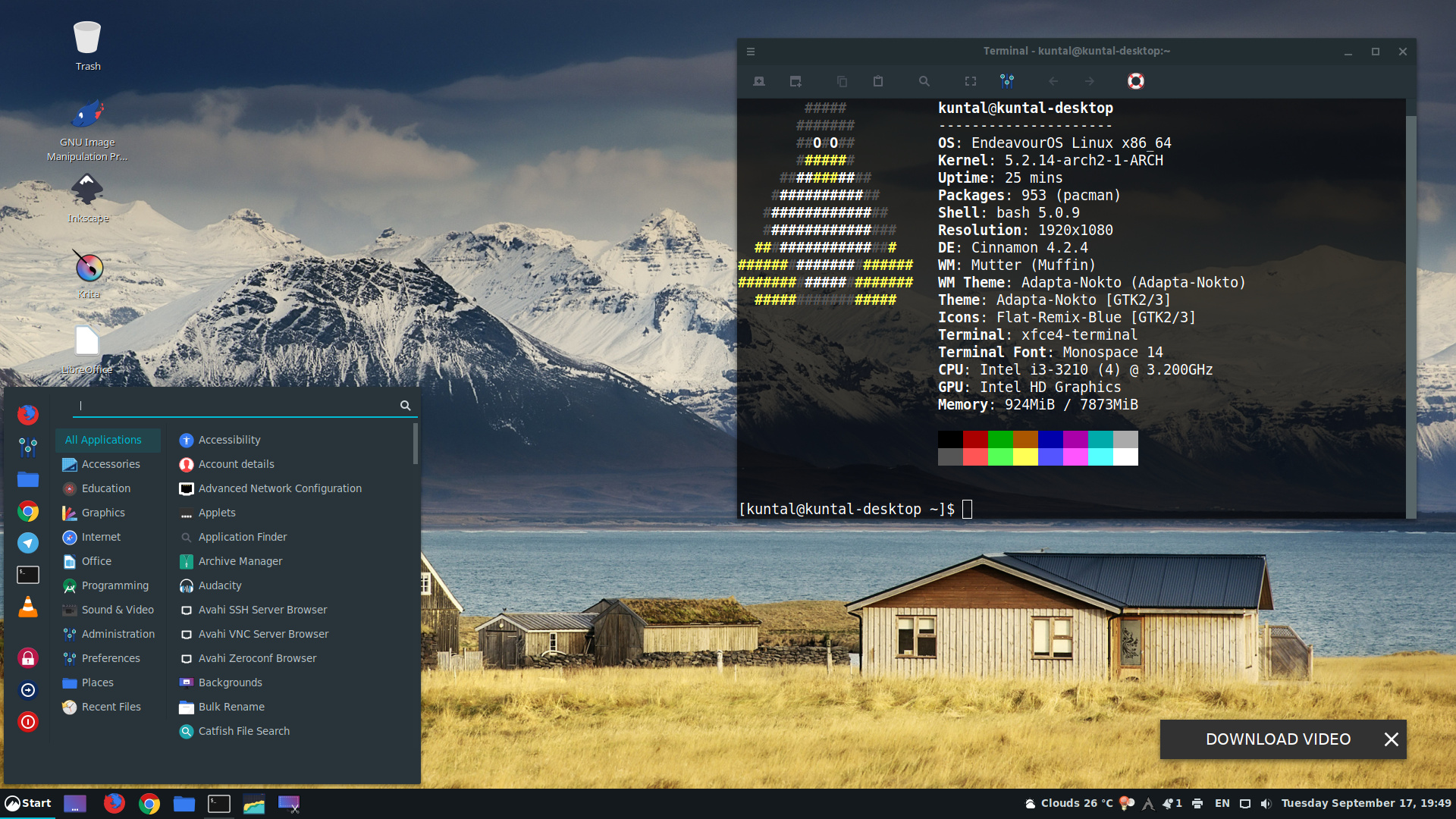
Task: Select Administration category
Action: point(108,634)
